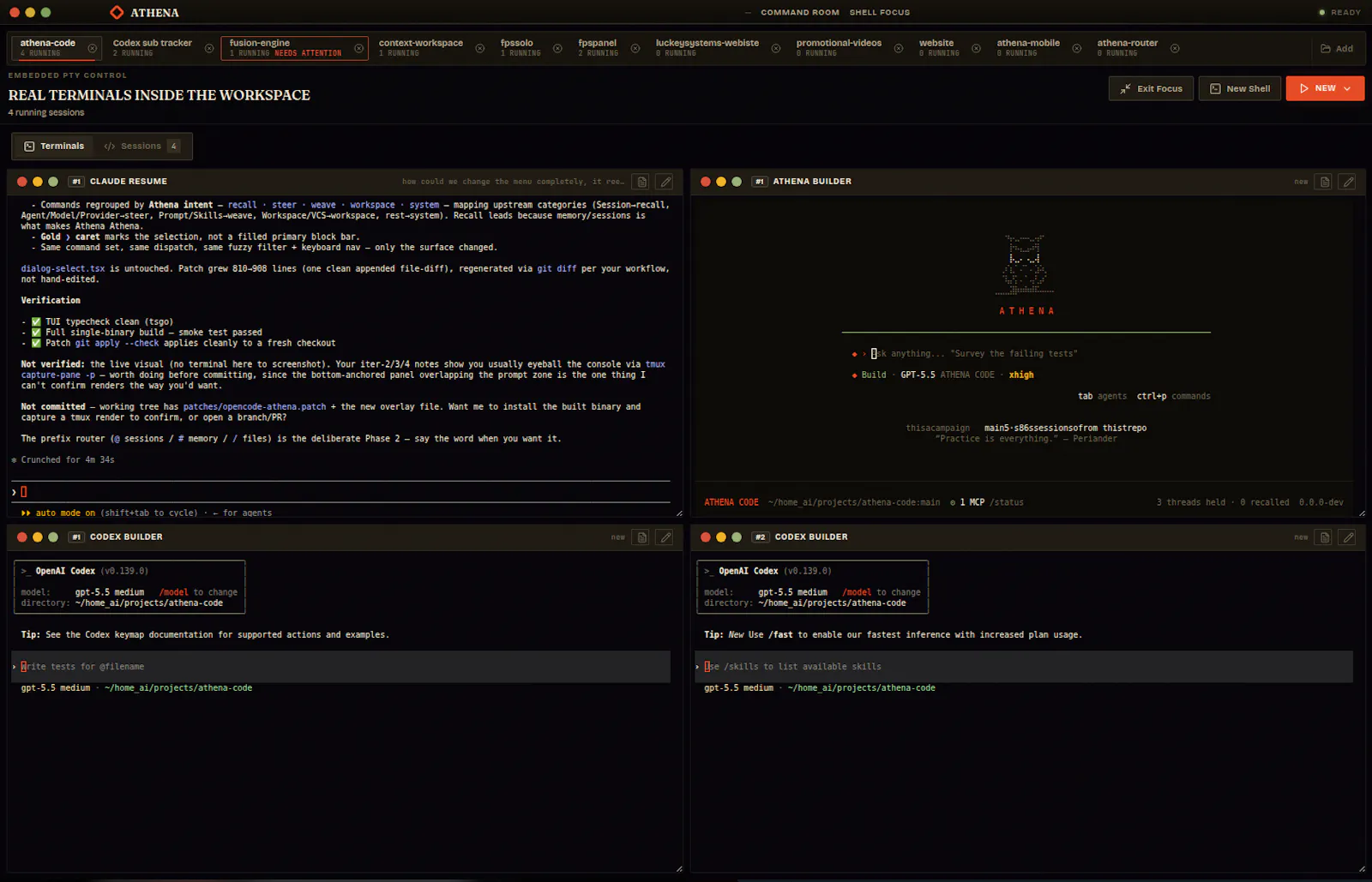
Task: Click green dot on Claude Resume panel
Action: click(53, 182)
